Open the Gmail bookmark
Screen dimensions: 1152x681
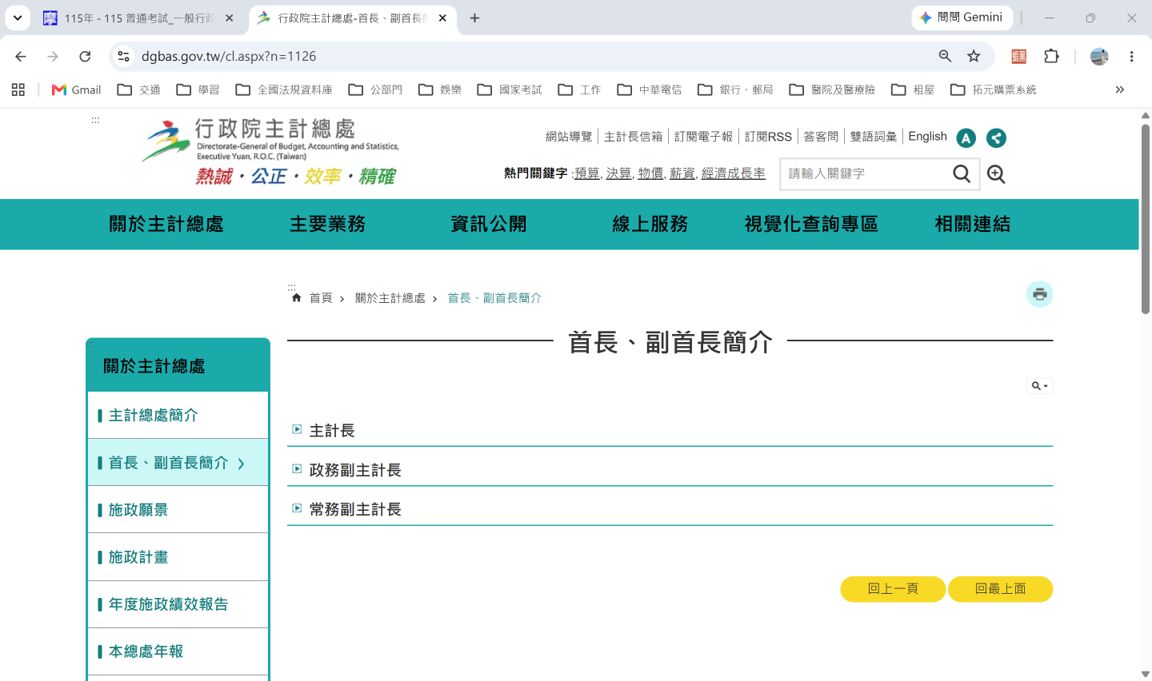tap(76, 90)
